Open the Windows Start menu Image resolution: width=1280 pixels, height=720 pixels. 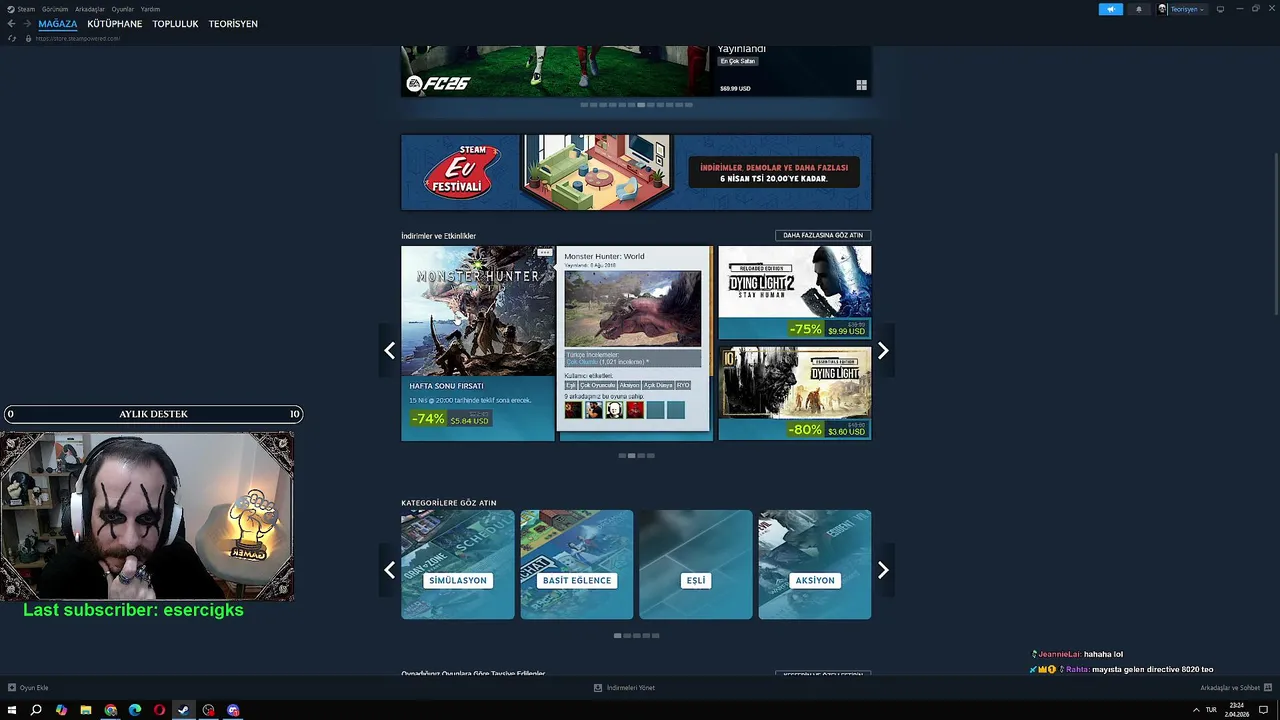pyautogui.click(x=12, y=710)
